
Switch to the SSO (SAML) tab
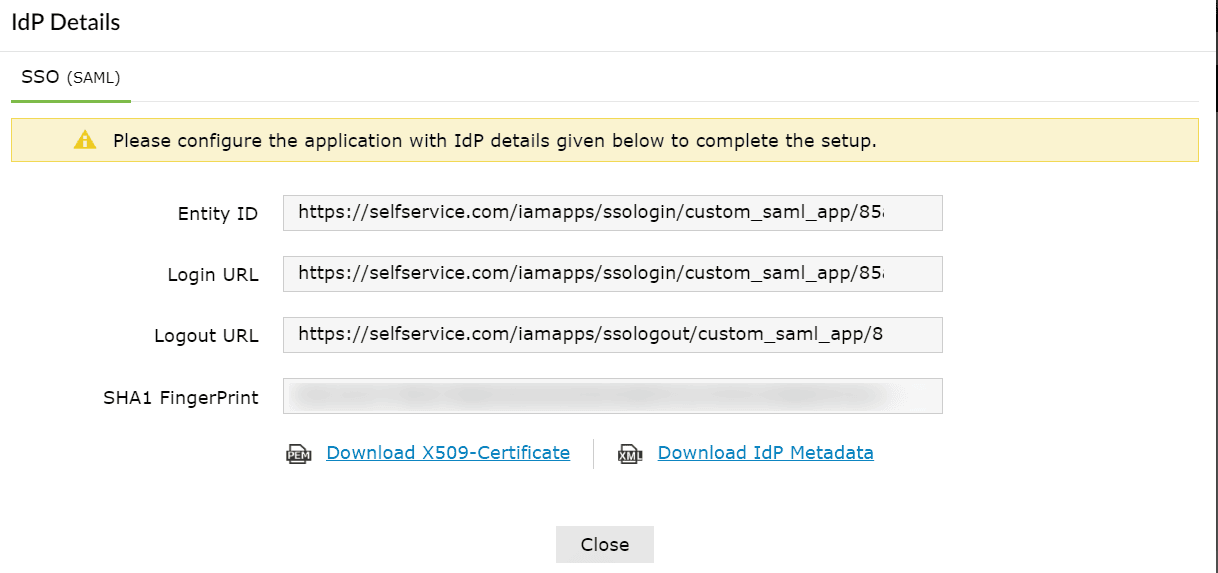pos(70,77)
